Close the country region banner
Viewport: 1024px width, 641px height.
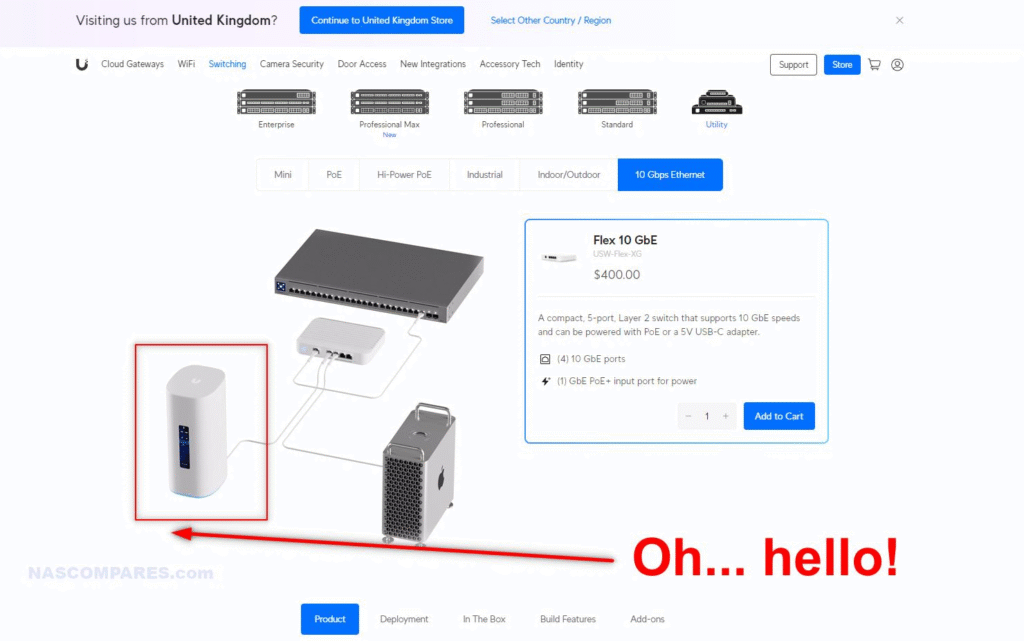click(x=899, y=20)
